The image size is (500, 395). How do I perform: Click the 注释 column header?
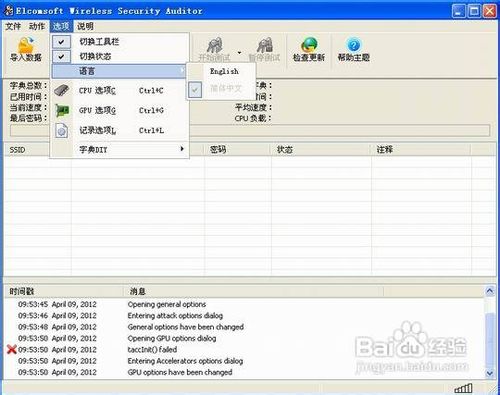click(385, 150)
